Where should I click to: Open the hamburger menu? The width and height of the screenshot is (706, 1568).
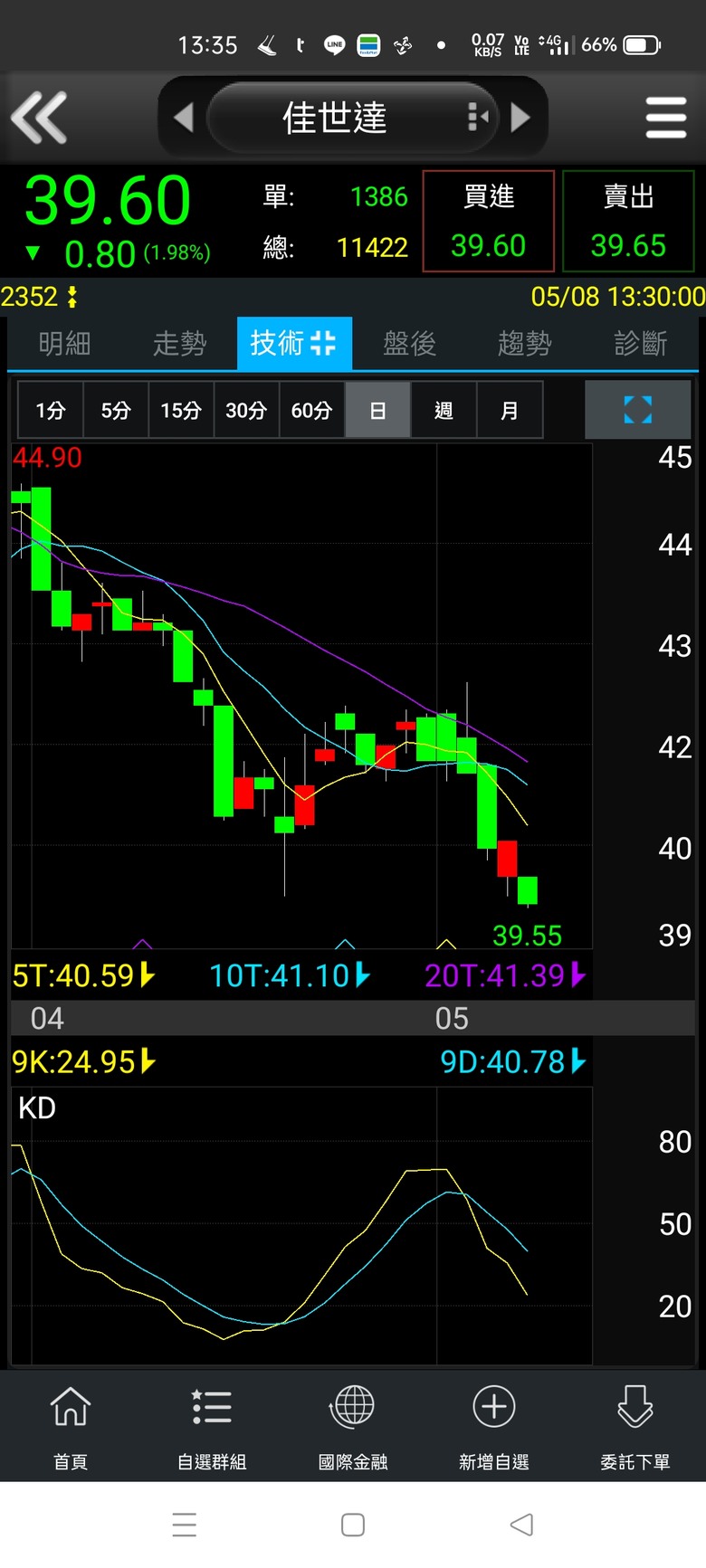pos(666,118)
